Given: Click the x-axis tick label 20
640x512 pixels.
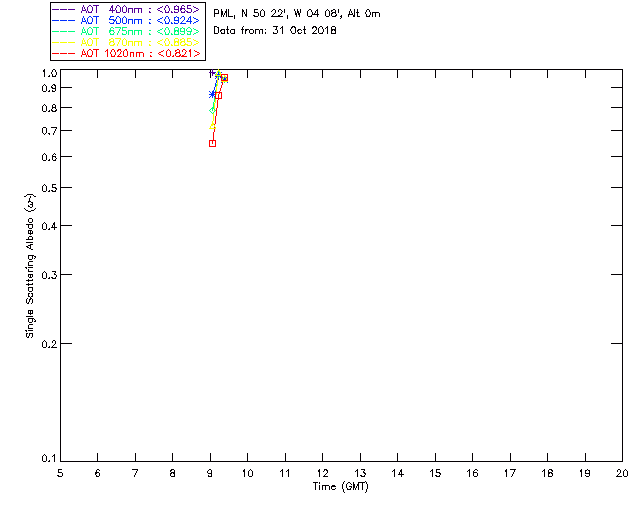Looking at the screenshot, I should click(622, 473).
